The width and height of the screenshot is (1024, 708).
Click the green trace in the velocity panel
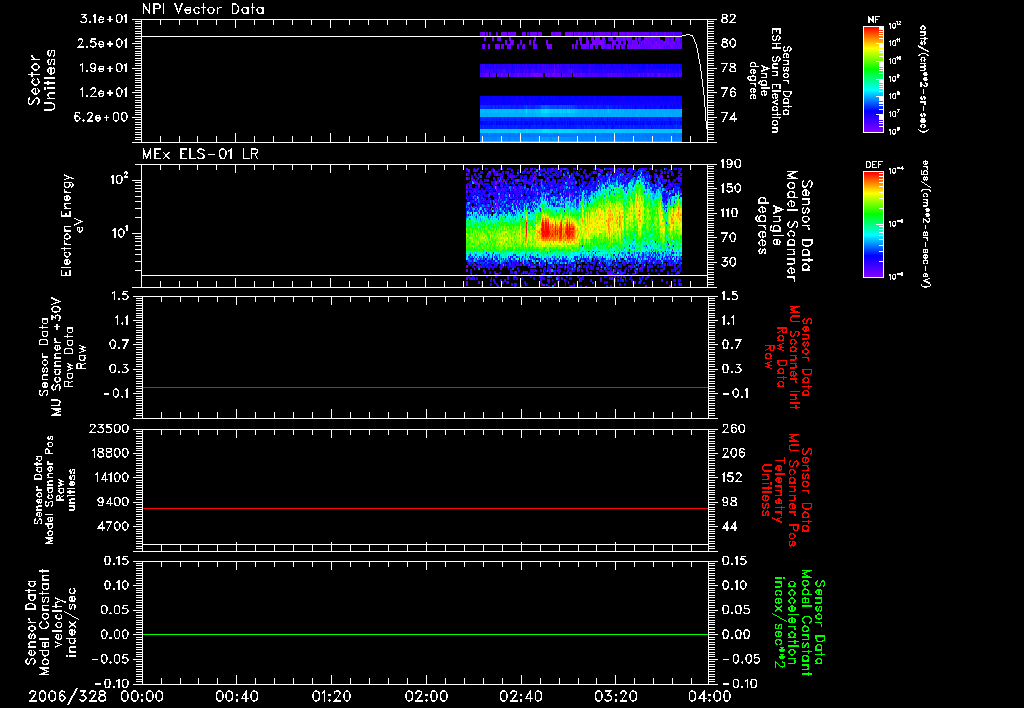(425, 634)
